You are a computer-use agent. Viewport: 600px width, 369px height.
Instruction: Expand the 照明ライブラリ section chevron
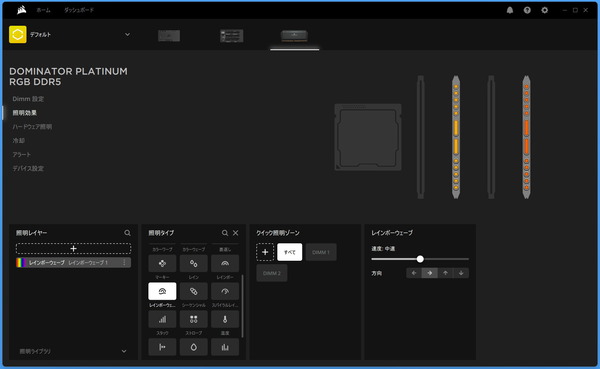tap(124, 351)
